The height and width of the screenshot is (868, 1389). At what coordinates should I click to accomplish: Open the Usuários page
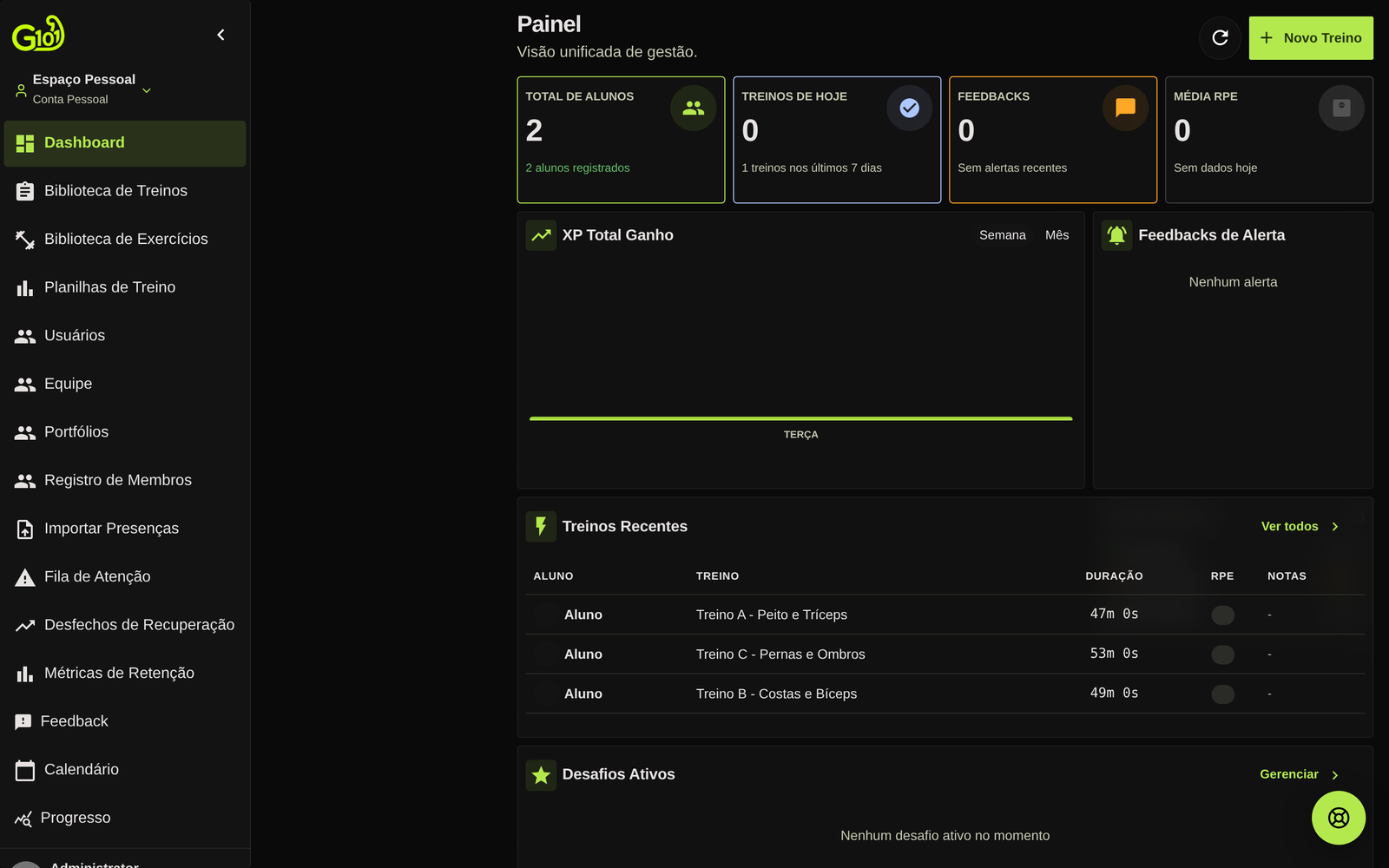125,336
